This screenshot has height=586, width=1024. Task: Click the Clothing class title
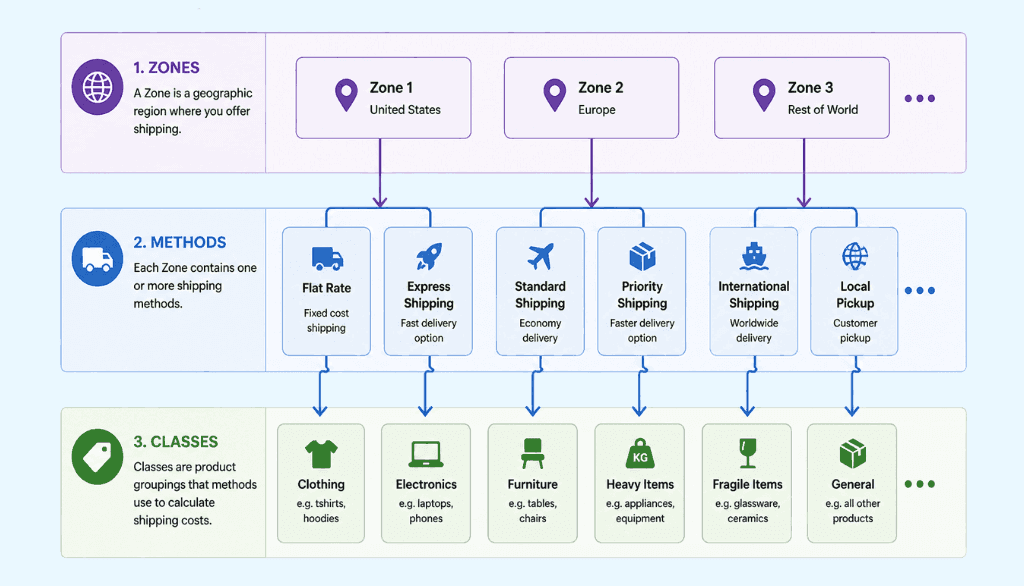point(321,484)
